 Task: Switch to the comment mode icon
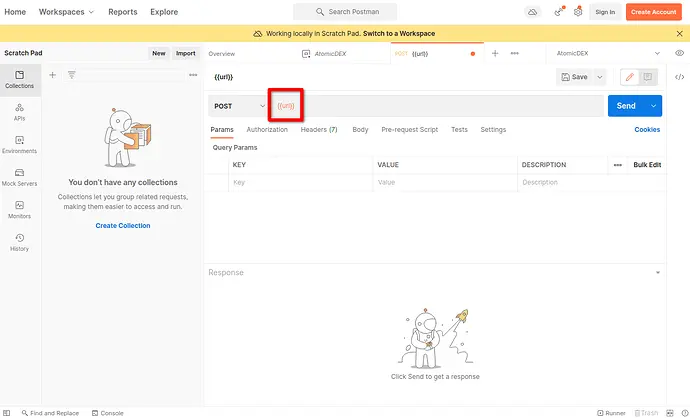(648, 76)
